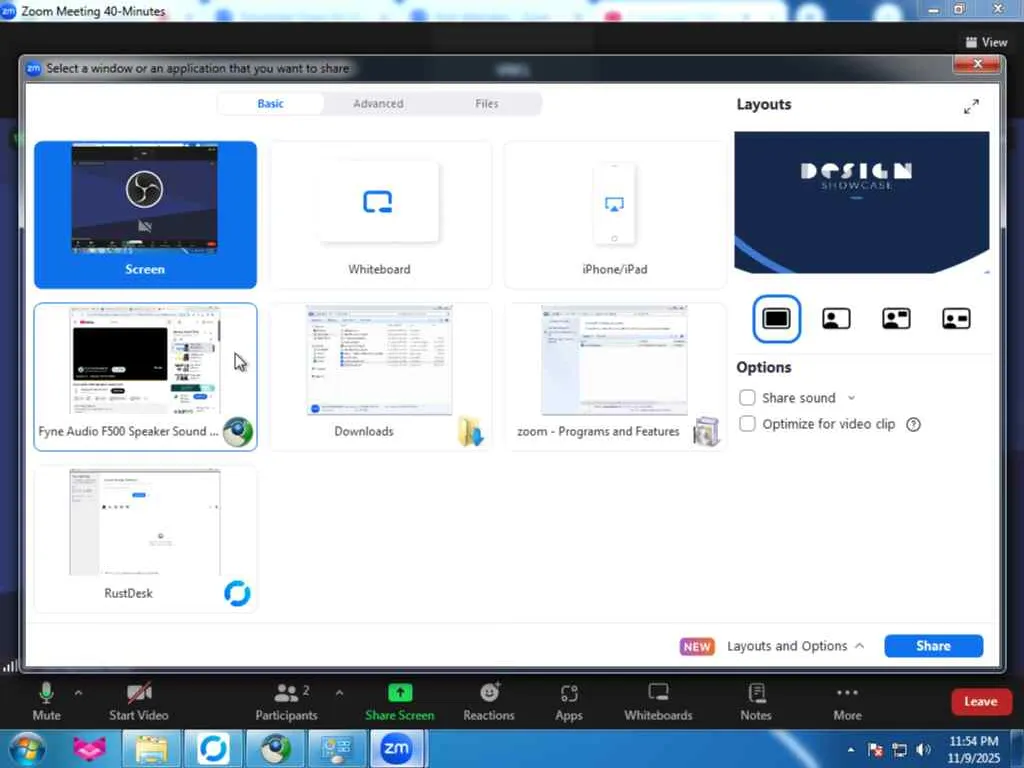Expand the Participants options arrow
1024x768 pixels.
coord(339,692)
